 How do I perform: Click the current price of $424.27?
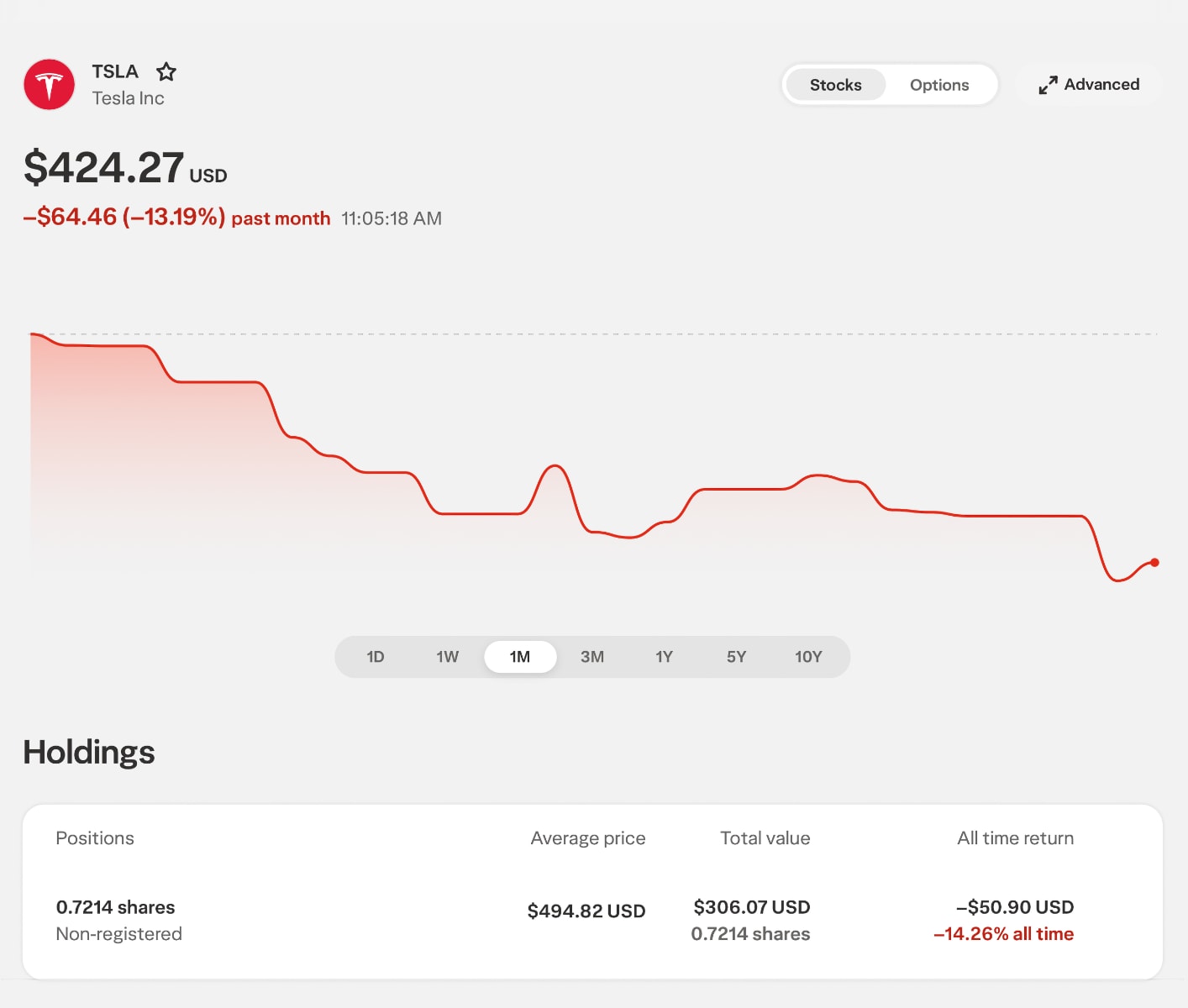click(103, 167)
